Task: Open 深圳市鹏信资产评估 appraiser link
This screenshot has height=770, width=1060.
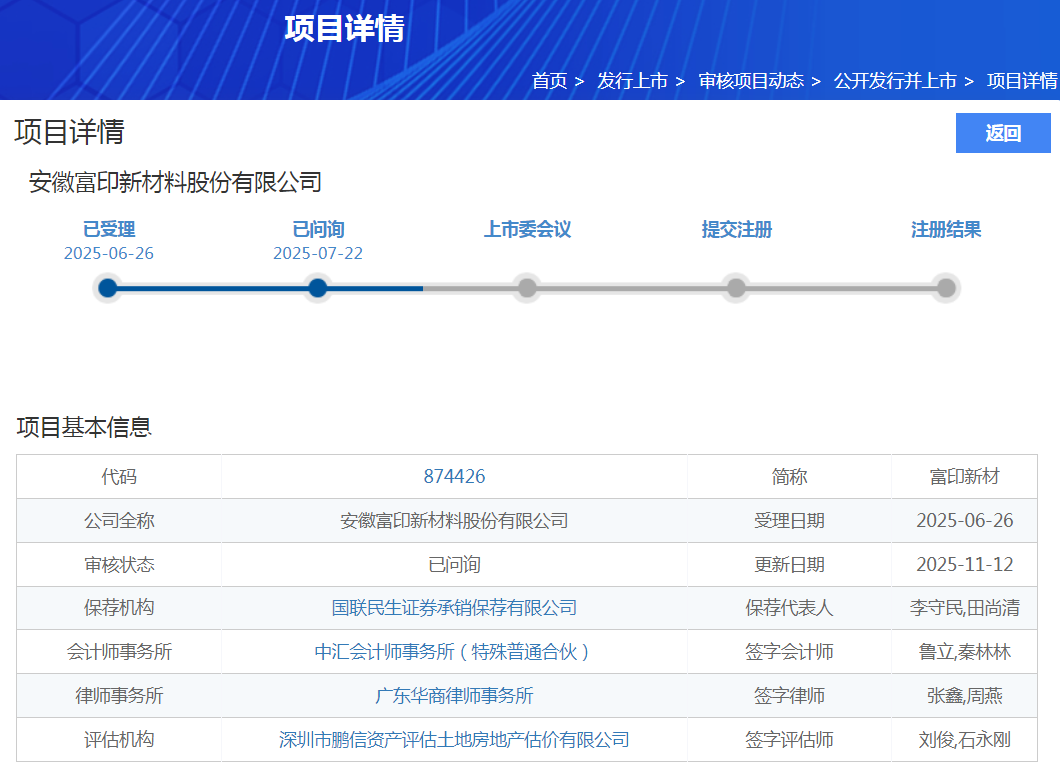Action: [454, 740]
